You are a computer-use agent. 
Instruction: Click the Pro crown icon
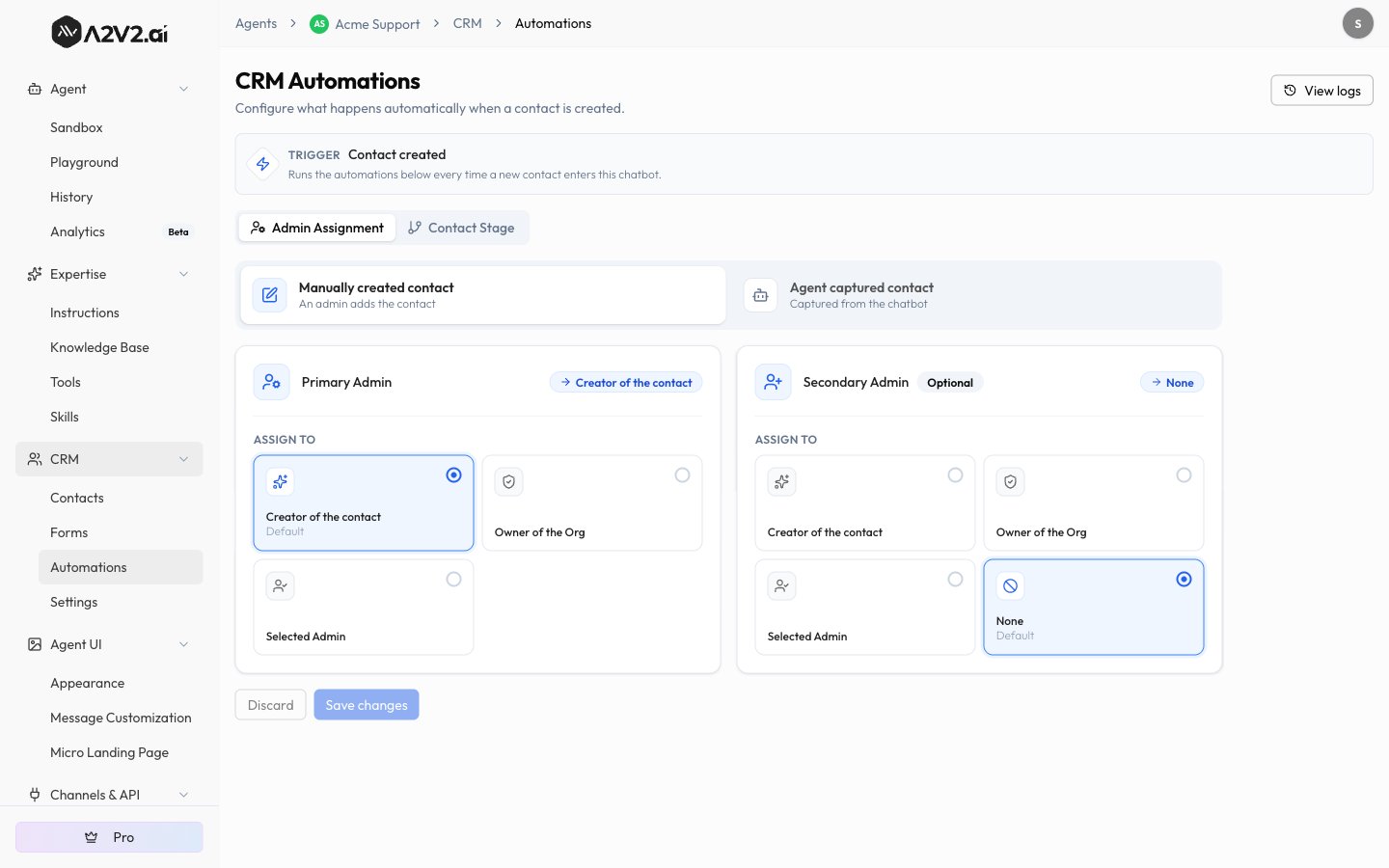click(92, 837)
